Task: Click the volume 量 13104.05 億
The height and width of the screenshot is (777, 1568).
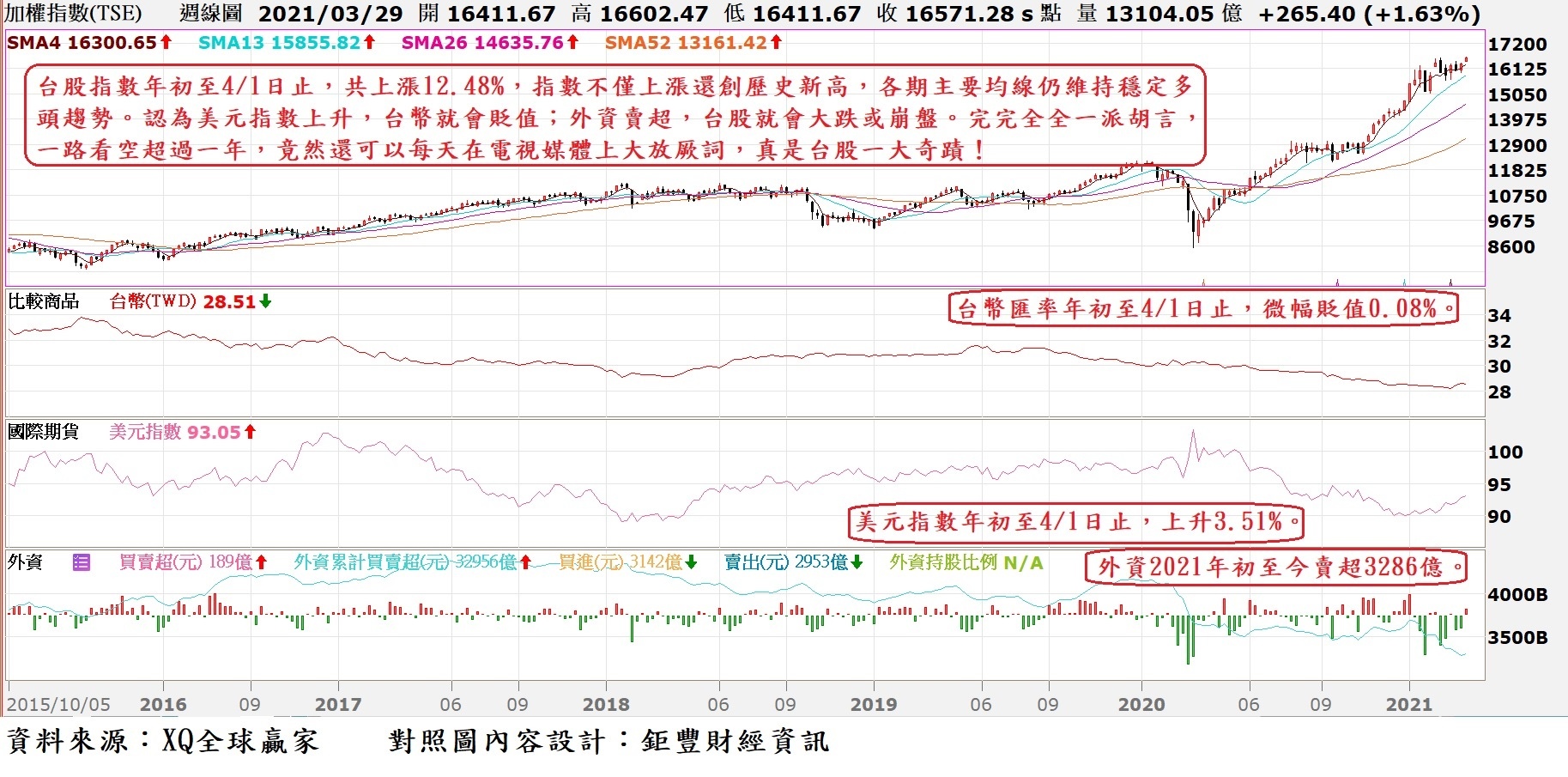Action: point(1159,14)
